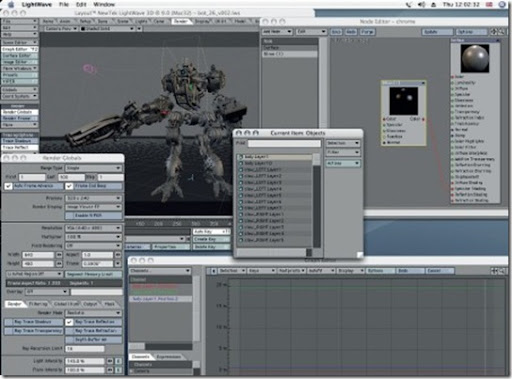The image size is (512, 379).
Task: Click the envelope E button beside Flare Intensity
Action: point(118,370)
